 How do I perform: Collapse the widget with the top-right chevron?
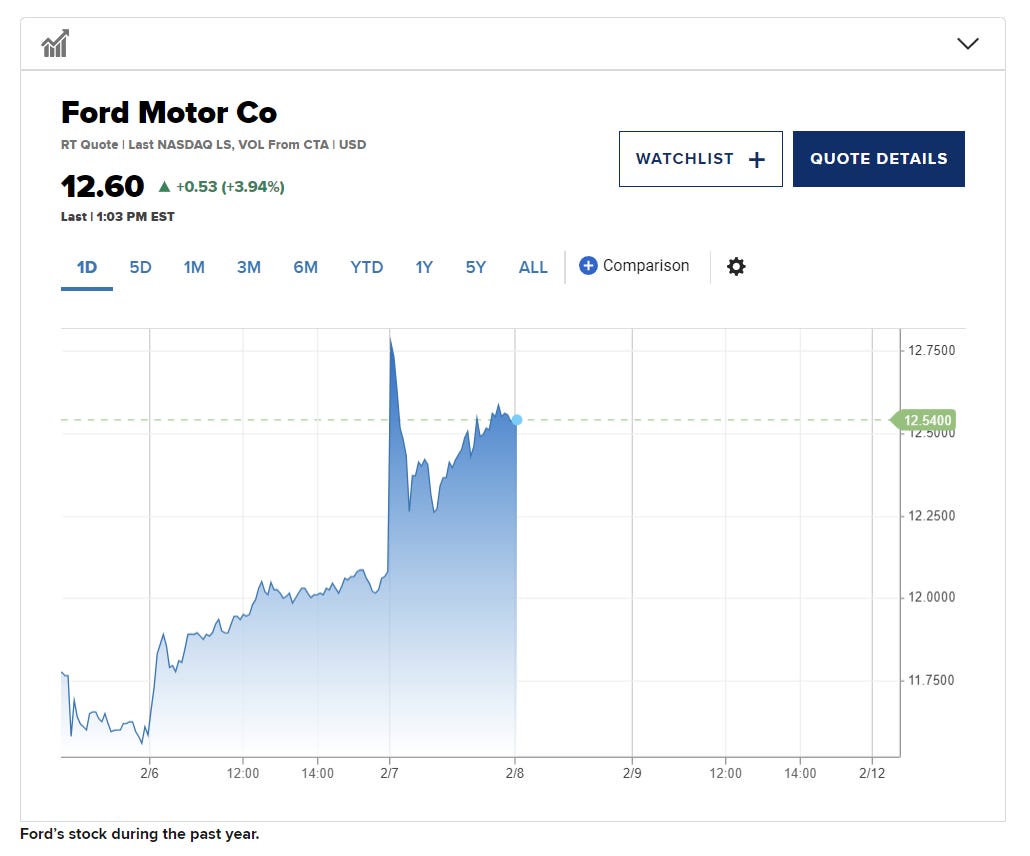tap(967, 44)
